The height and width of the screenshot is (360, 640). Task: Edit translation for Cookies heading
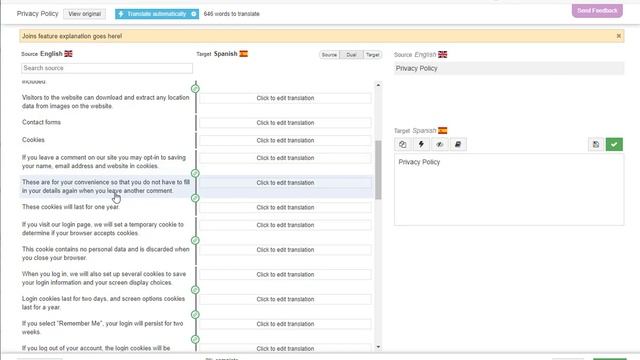pyautogui.click(x=285, y=140)
